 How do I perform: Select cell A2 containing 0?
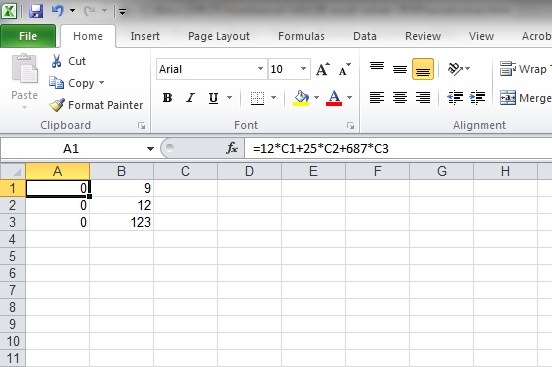pos(57,205)
